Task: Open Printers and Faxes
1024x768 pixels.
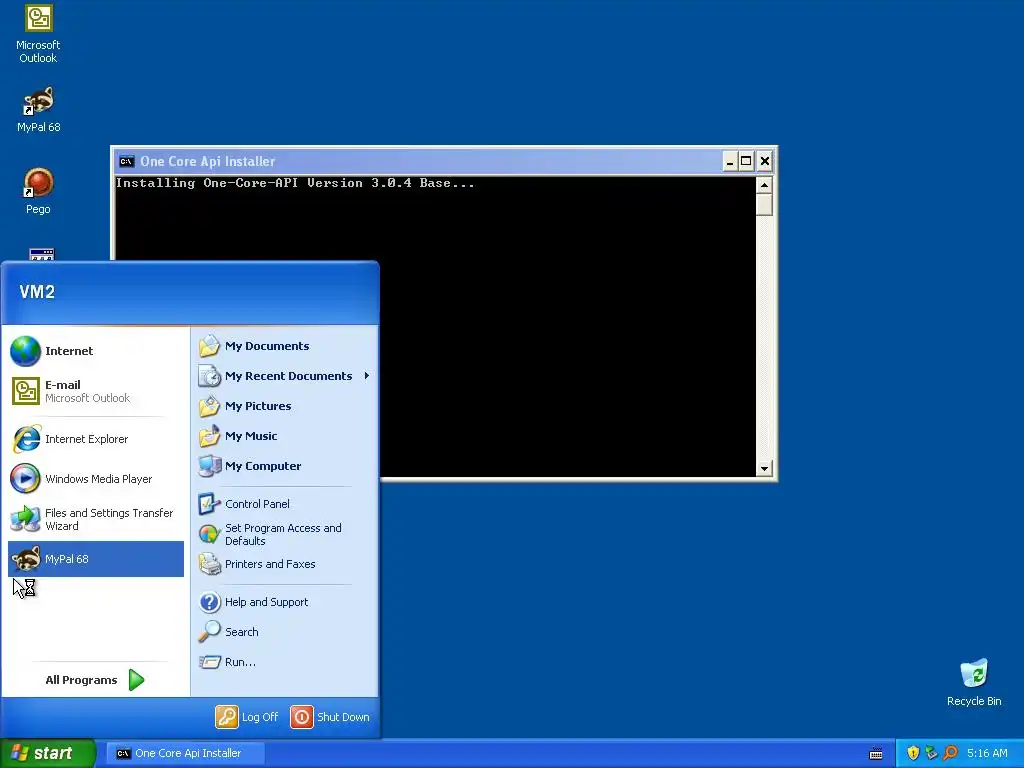Action: 284,564
